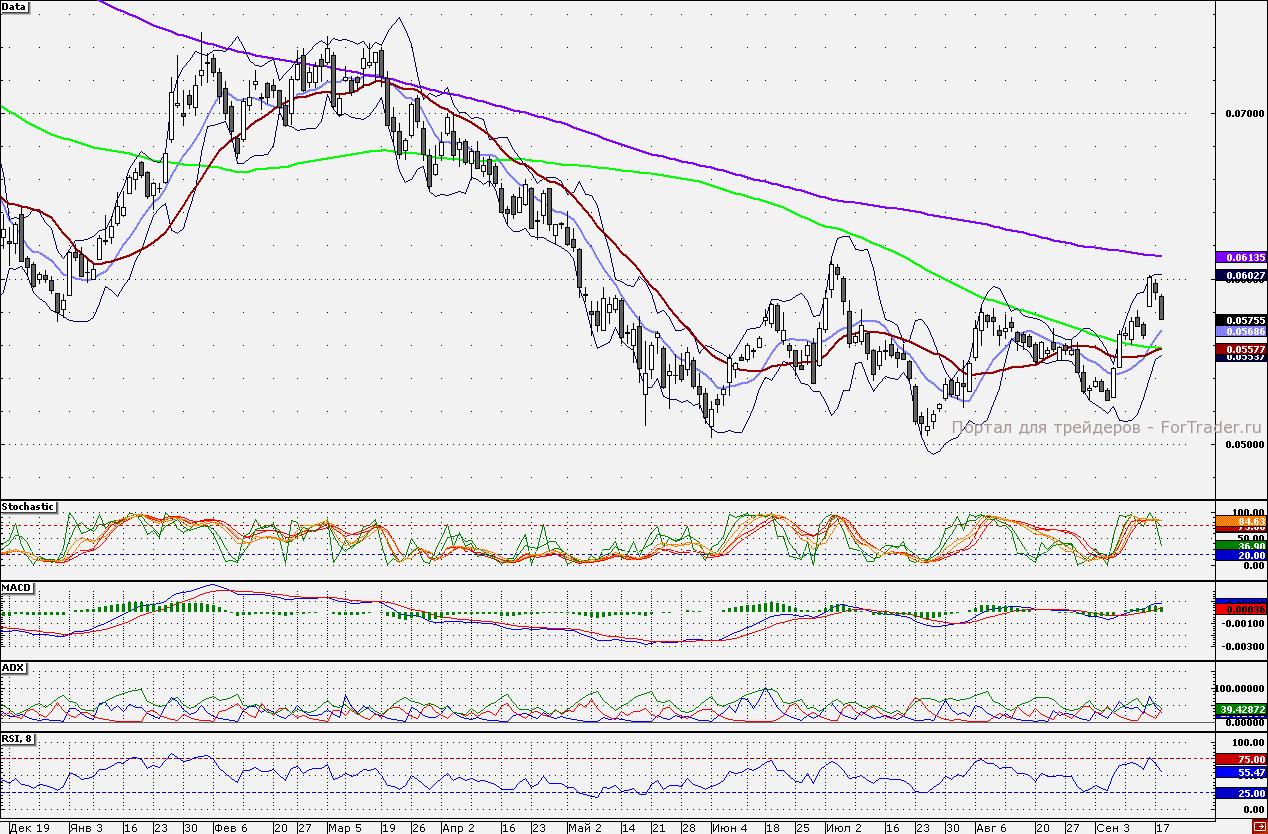
Task: Click the orange 84.63 Stochastic value tag
Action: click(1240, 521)
